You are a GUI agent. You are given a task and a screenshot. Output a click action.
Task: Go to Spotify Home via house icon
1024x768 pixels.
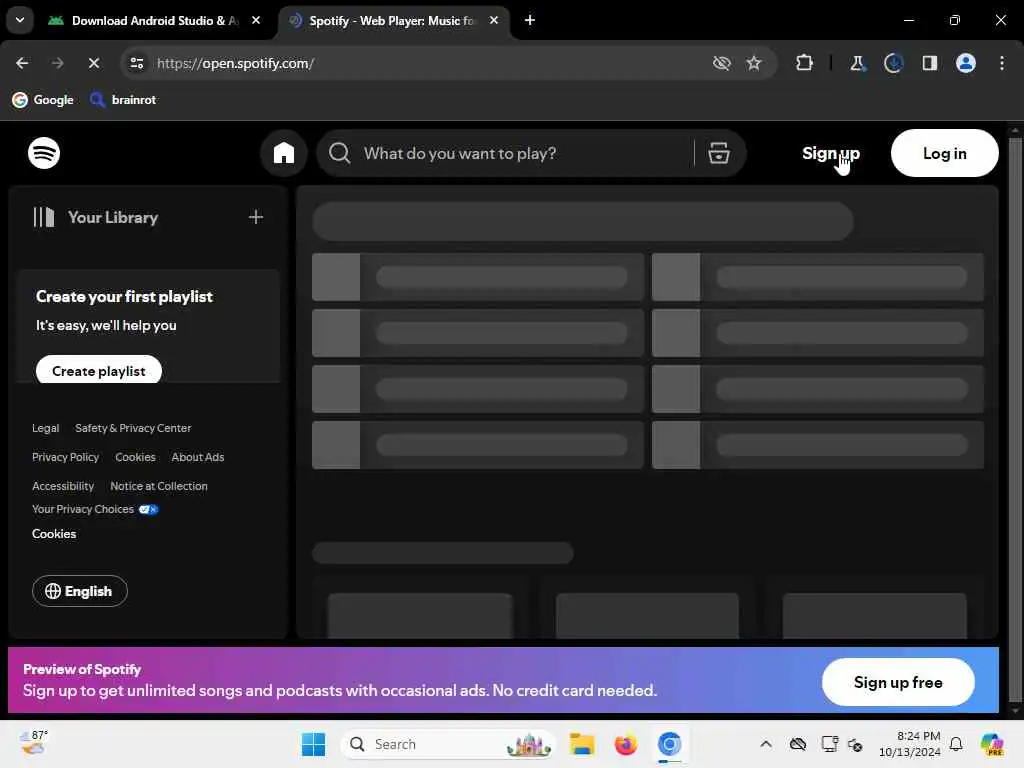tap(283, 153)
